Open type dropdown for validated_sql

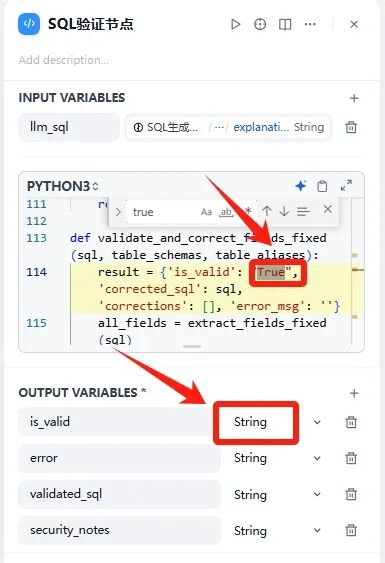(x=250, y=494)
